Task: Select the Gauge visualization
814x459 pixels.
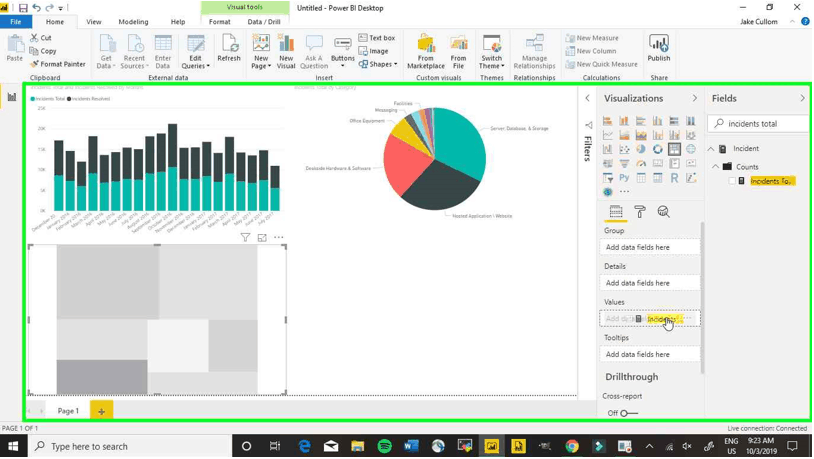Action: click(x=641, y=164)
